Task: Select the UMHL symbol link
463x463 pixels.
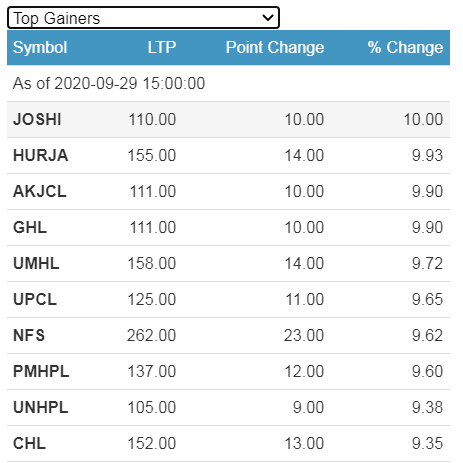Action: click(x=36, y=263)
